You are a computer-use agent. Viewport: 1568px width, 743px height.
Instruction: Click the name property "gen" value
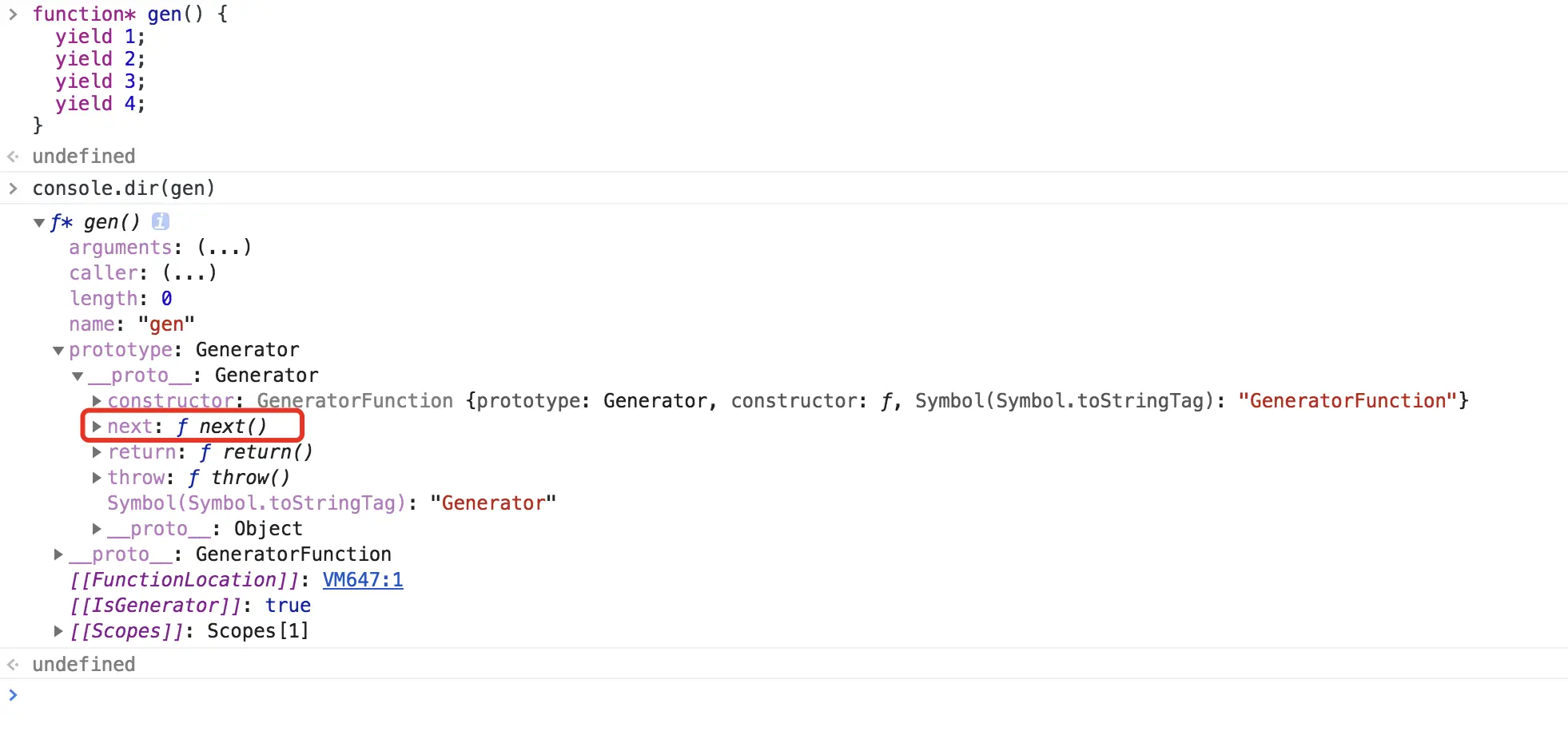coord(166,324)
